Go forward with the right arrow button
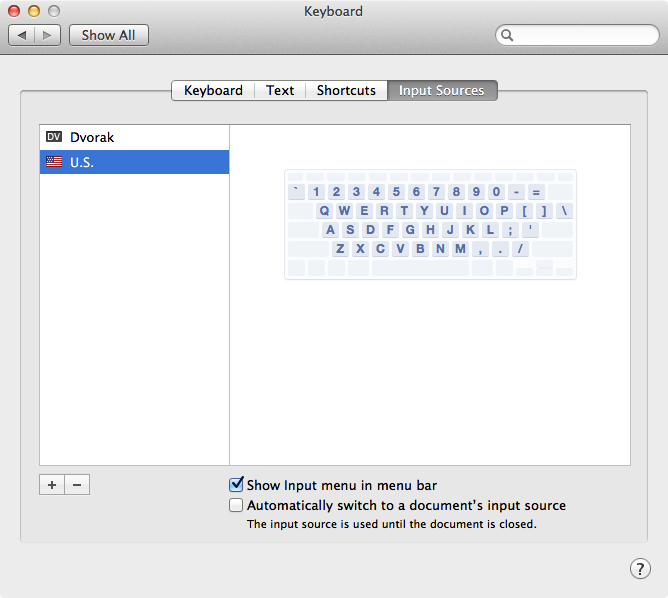 [48, 35]
